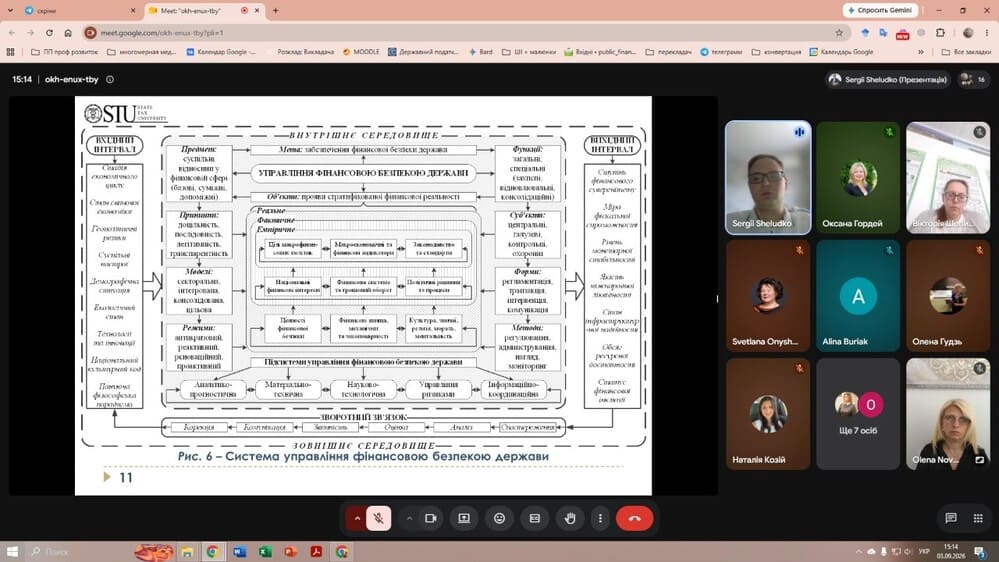Unmute the microphone in Meet toolbar
The image size is (999, 562).
coord(378,518)
